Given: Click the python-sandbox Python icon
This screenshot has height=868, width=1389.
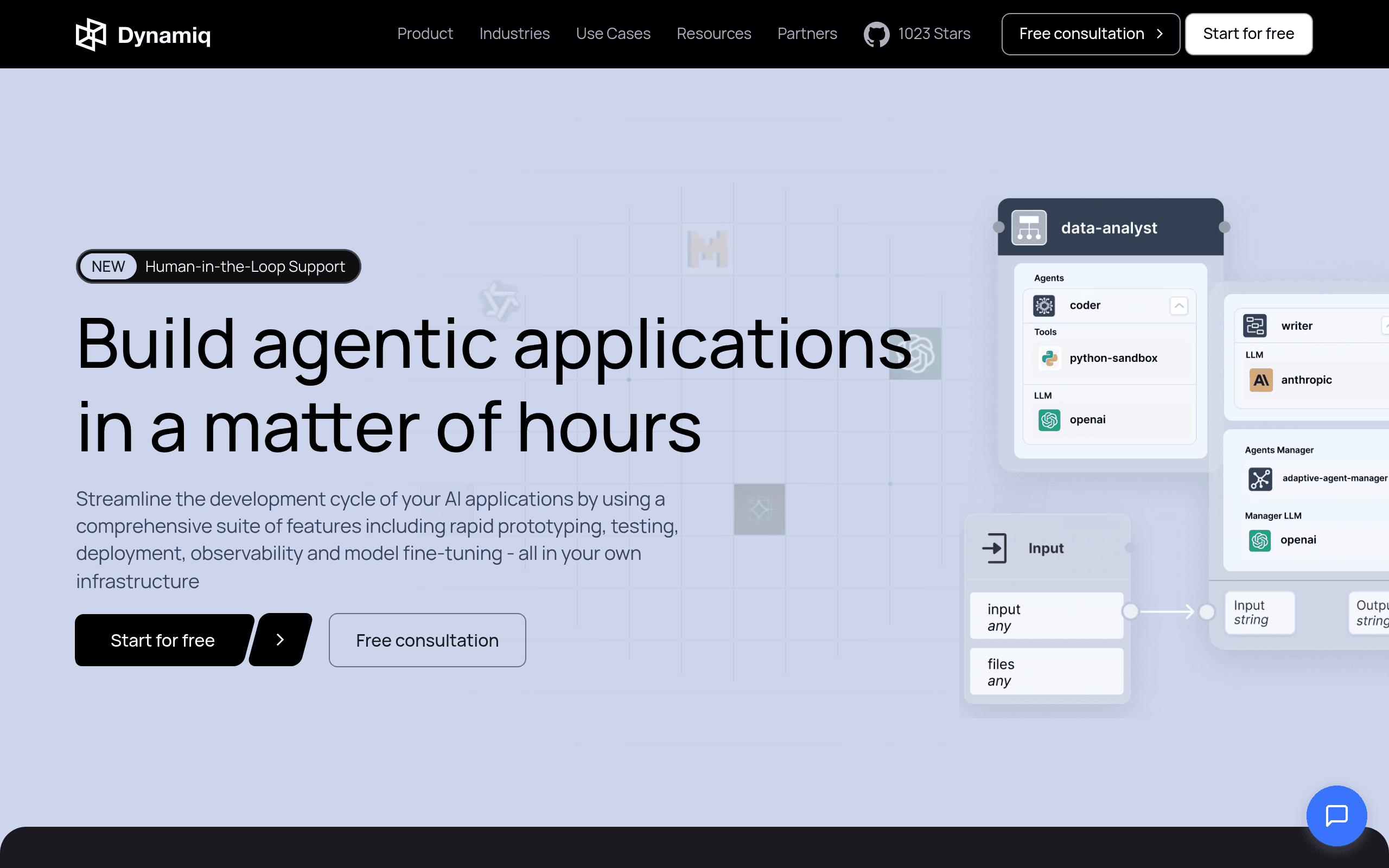Looking at the screenshot, I should coord(1049,358).
